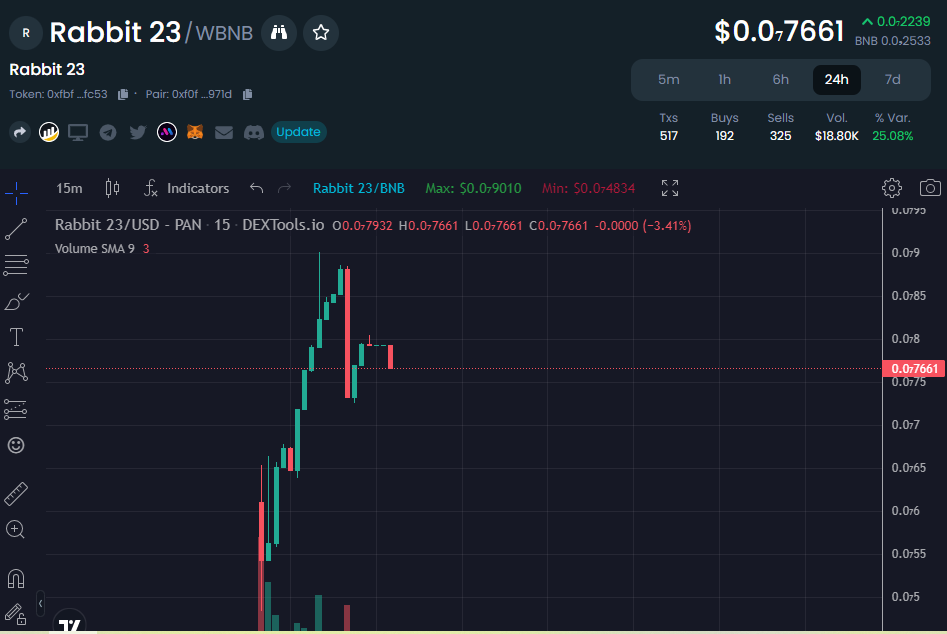Click the binoculars watch icon

coord(278,33)
